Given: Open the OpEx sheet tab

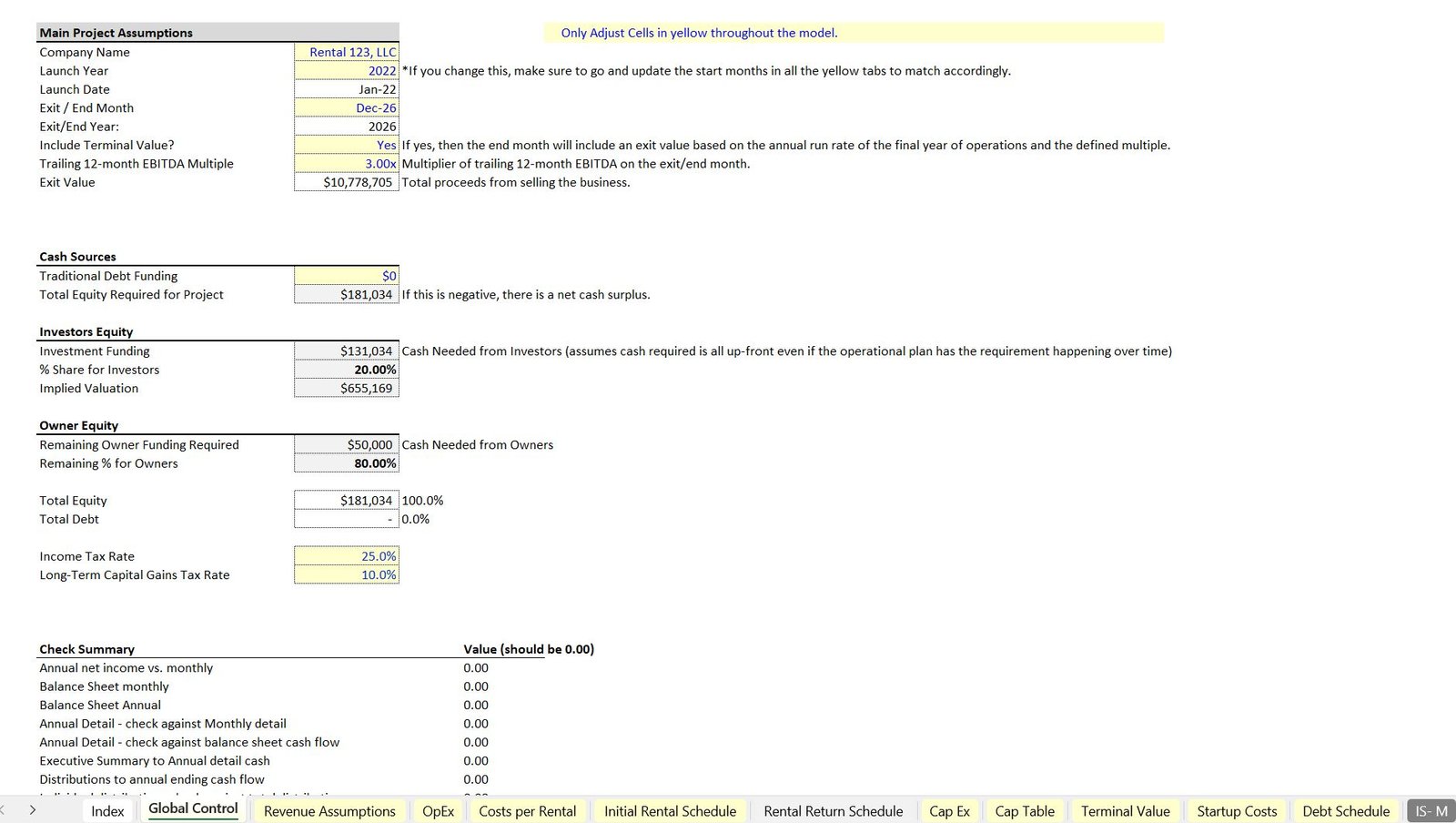Looking at the screenshot, I should [x=438, y=811].
